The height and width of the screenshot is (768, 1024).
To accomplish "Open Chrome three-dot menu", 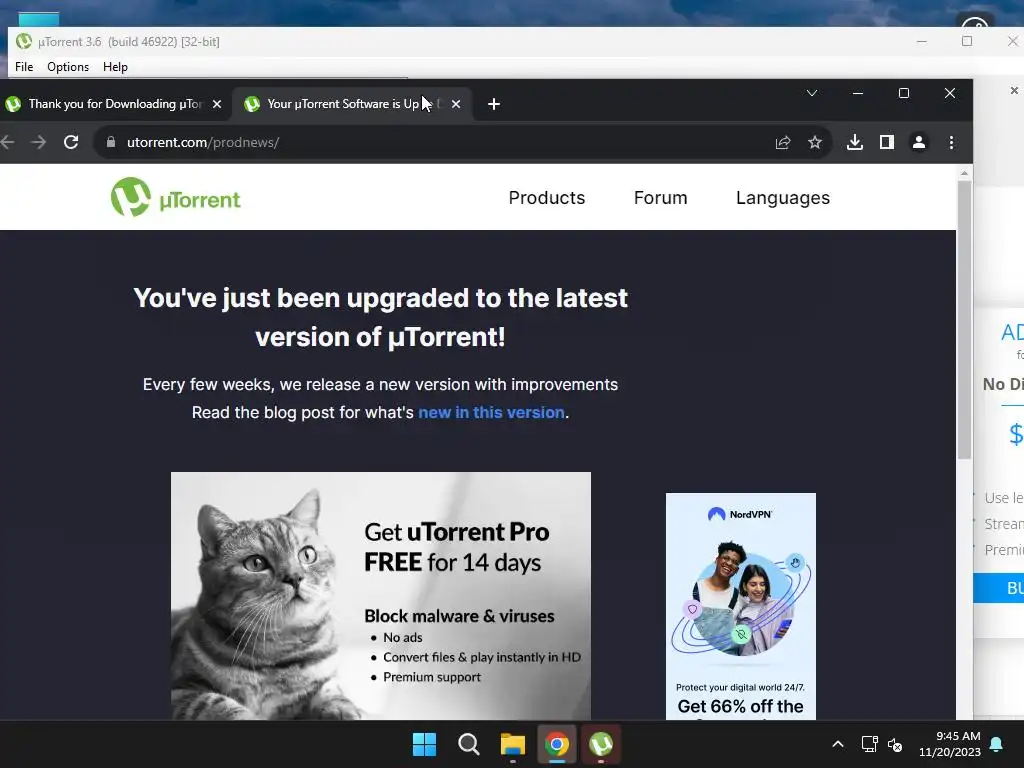I will [951, 142].
